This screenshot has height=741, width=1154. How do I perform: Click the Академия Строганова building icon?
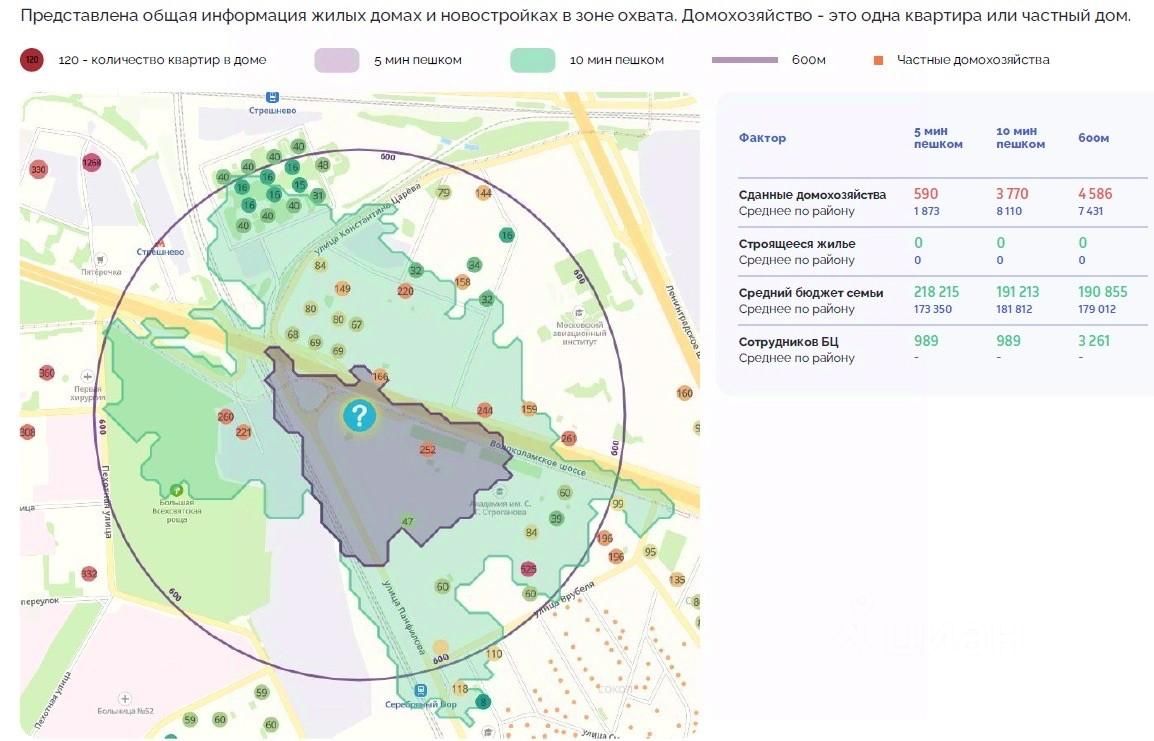500,492
